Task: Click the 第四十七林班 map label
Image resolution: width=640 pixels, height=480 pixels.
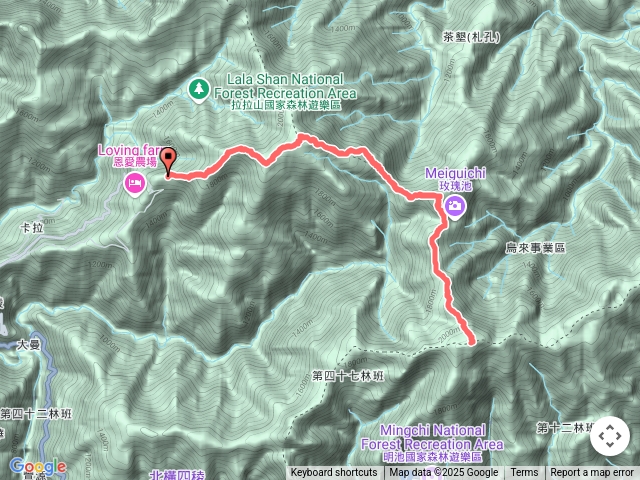Action: click(348, 376)
